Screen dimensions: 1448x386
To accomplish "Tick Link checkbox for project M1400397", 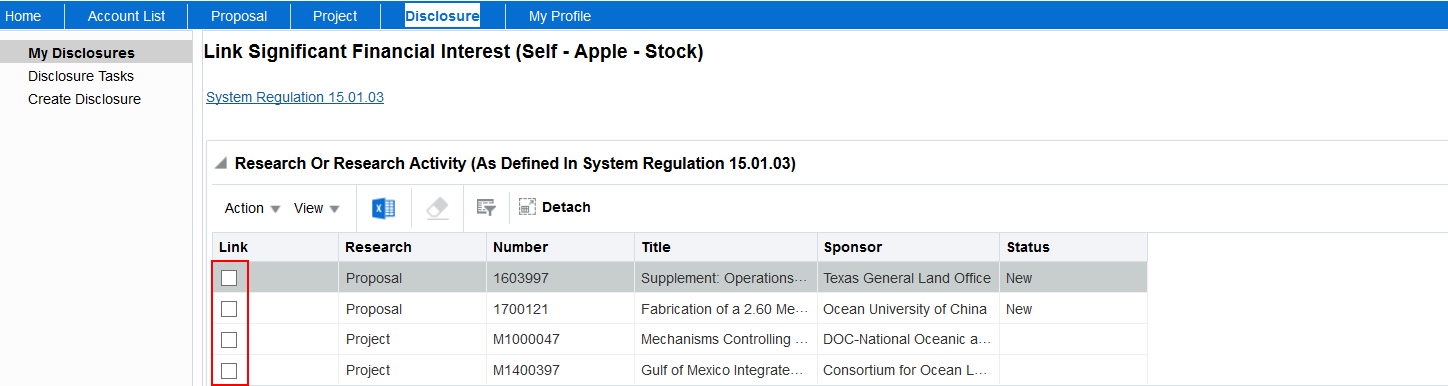I will [229, 370].
